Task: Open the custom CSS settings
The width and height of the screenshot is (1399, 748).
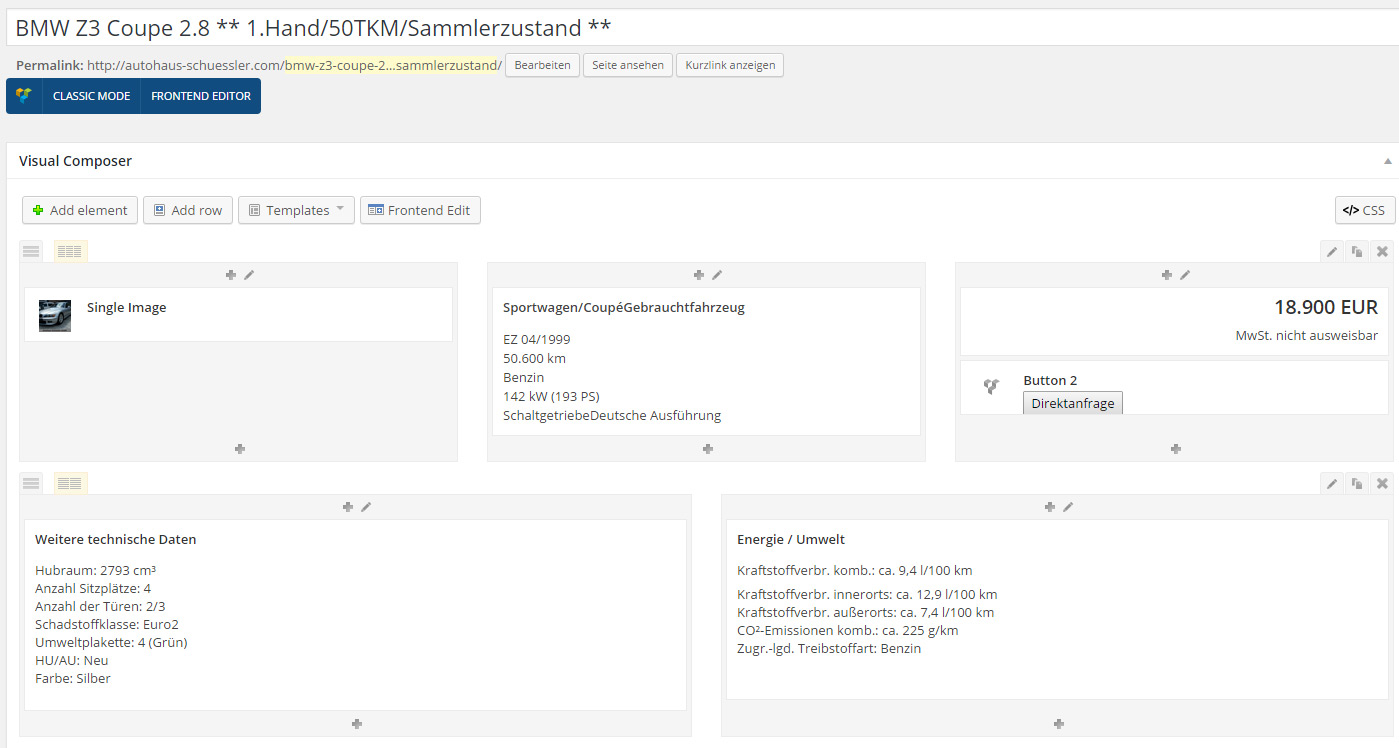Action: click(1365, 210)
